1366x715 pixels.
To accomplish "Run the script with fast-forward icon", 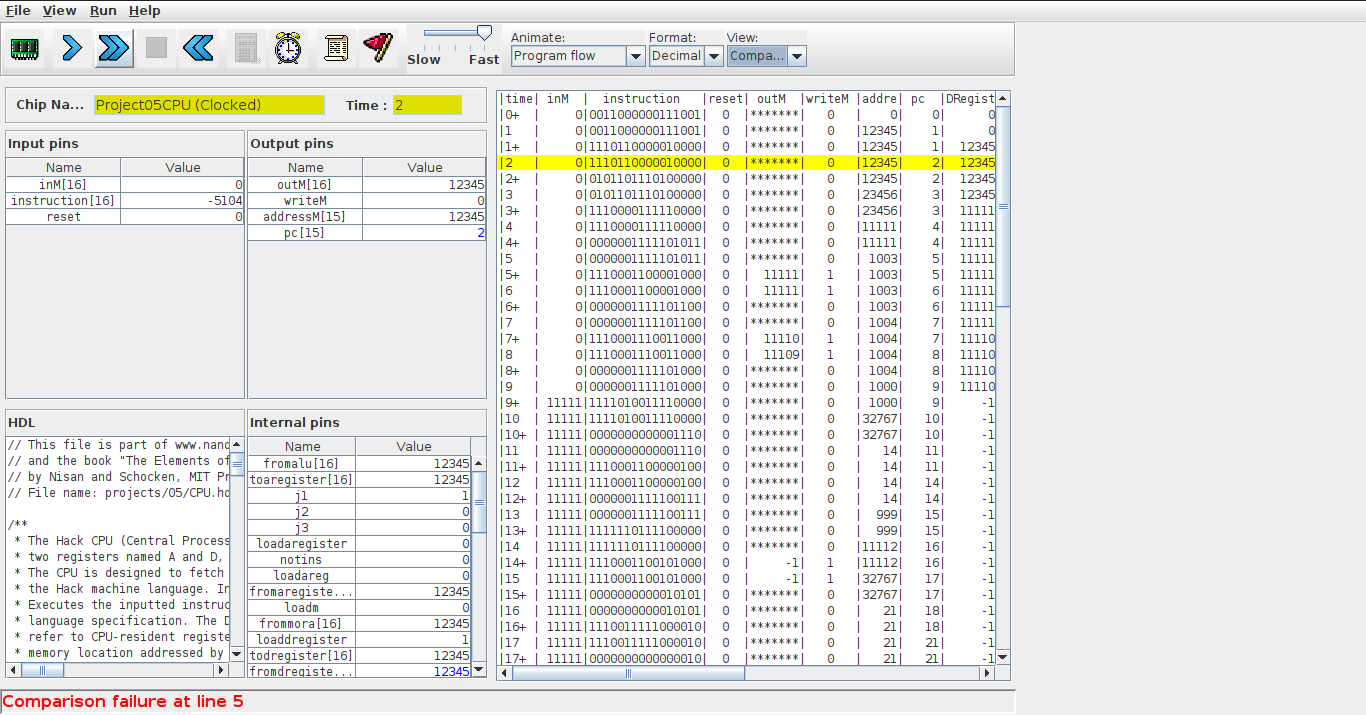I will point(114,48).
